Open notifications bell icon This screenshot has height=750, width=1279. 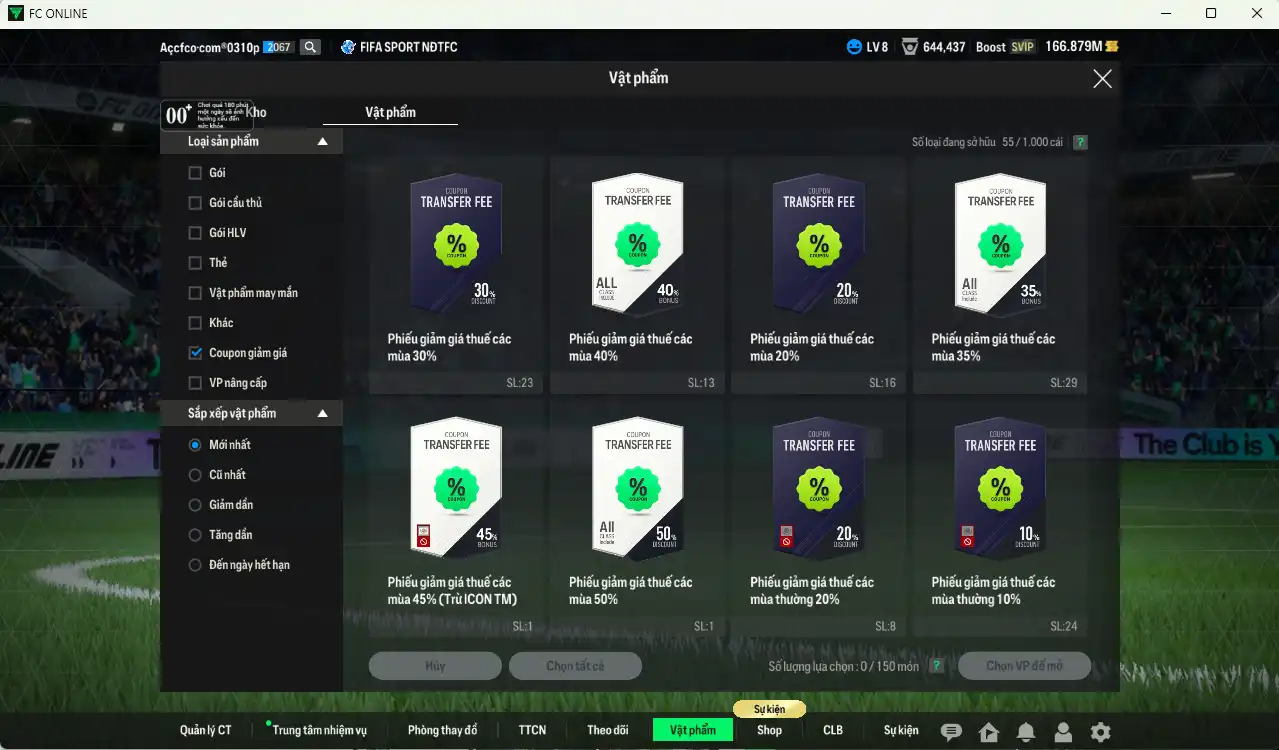[x=1026, y=732]
